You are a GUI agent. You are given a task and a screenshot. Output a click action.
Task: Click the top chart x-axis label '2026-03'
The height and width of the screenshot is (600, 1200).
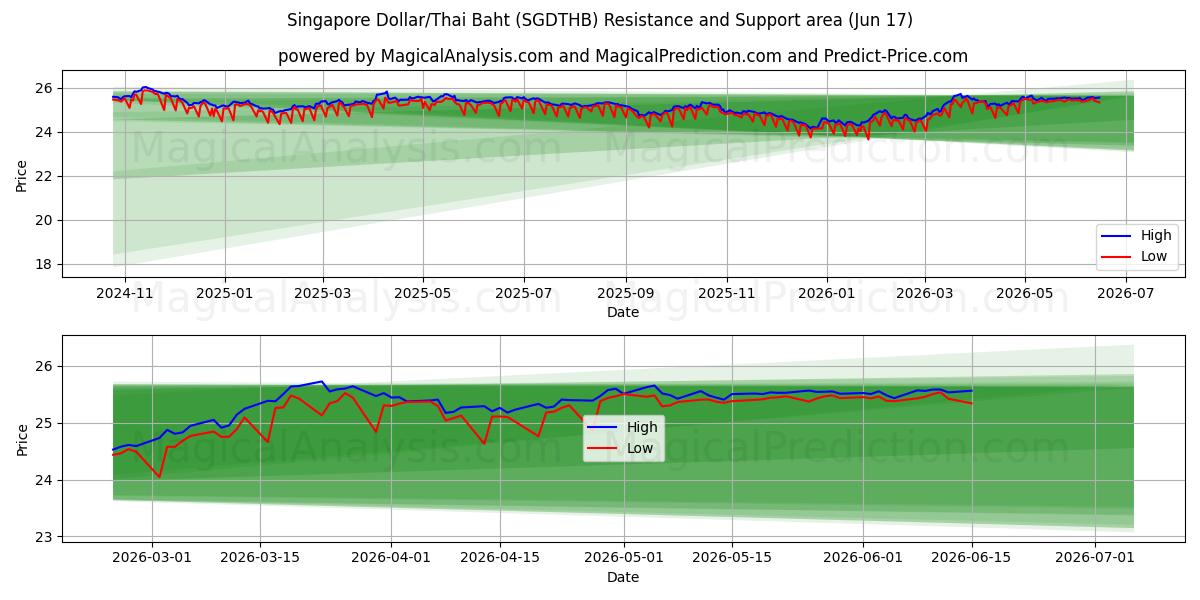(924, 295)
